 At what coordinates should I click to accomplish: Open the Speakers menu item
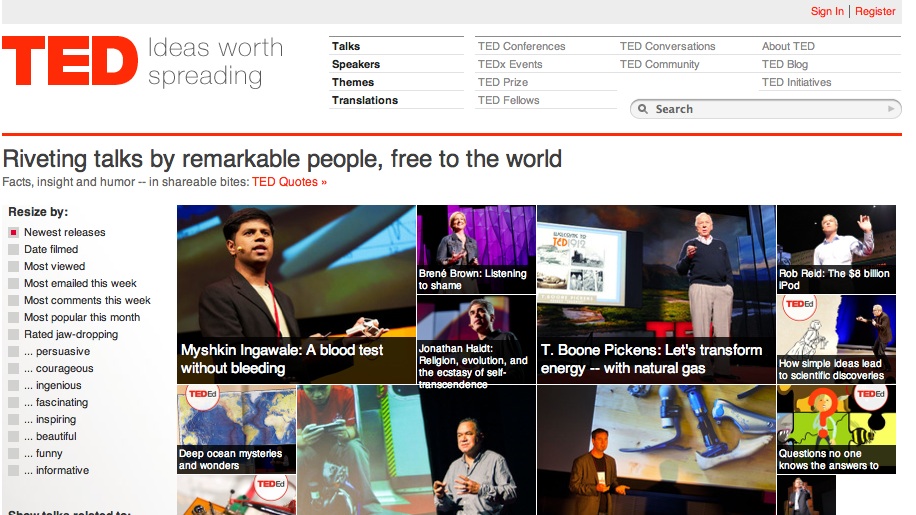click(356, 64)
